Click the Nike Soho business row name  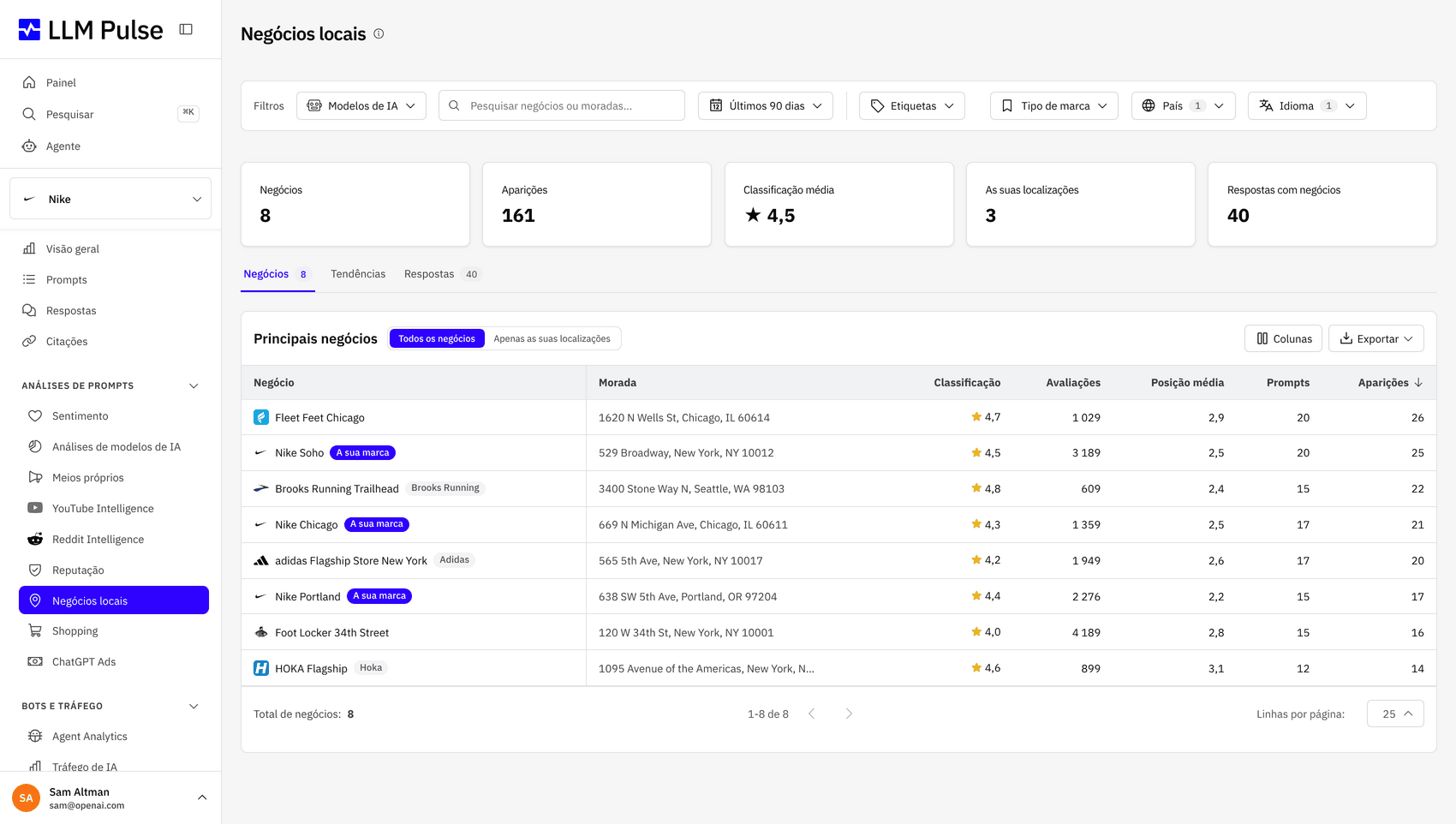[300, 453]
